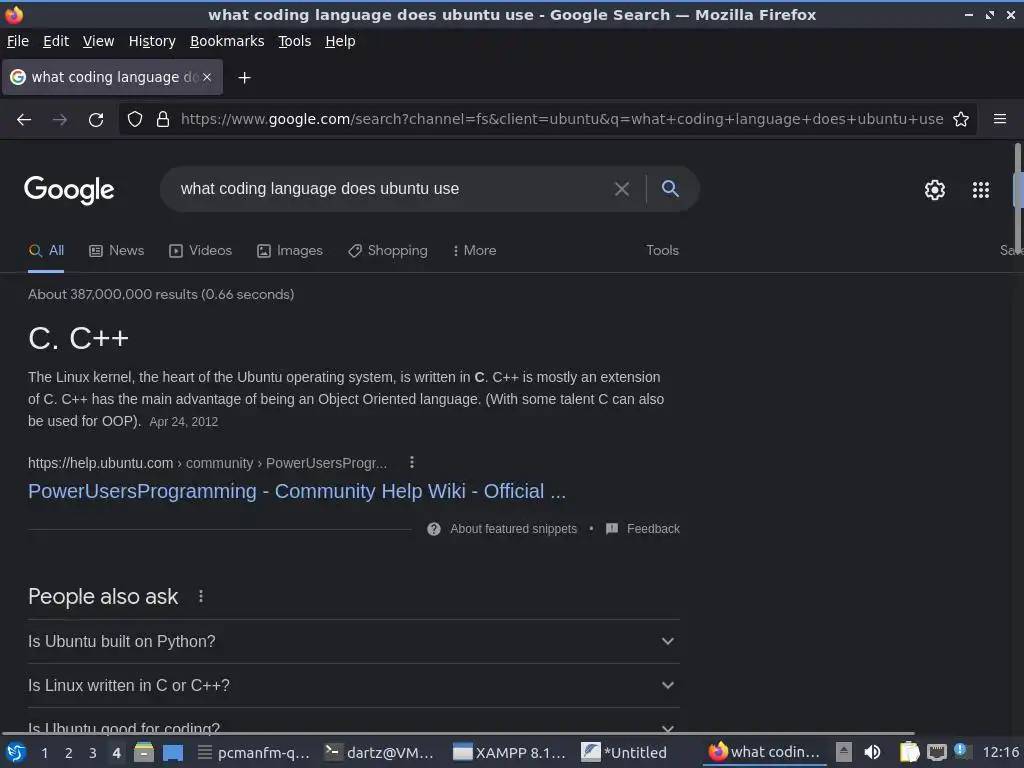Open the File menu

(18, 41)
